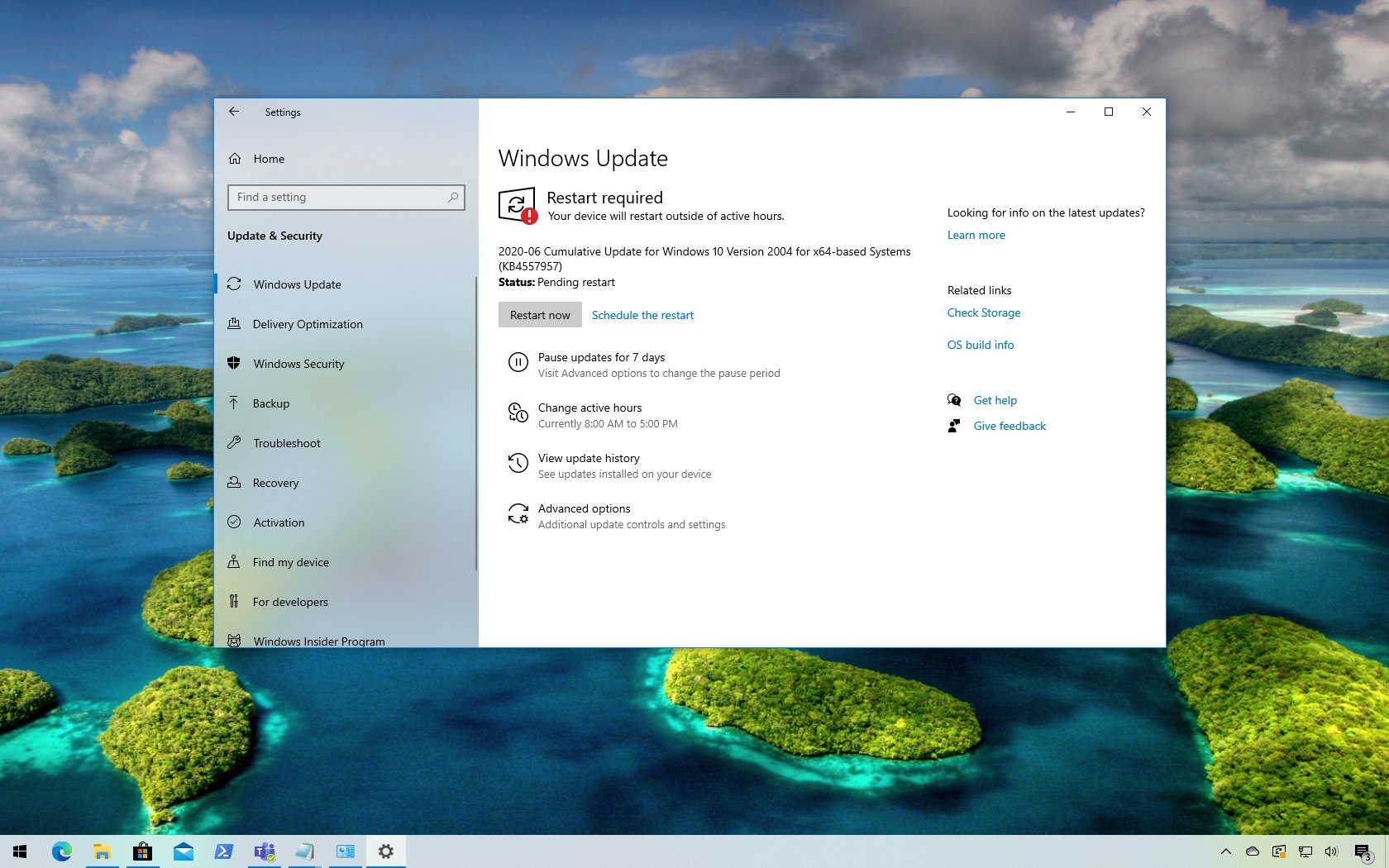Viewport: 1389px width, 868px height.
Task: Click the Windows Update sync icon in sidebar
Action: pos(234,284)
